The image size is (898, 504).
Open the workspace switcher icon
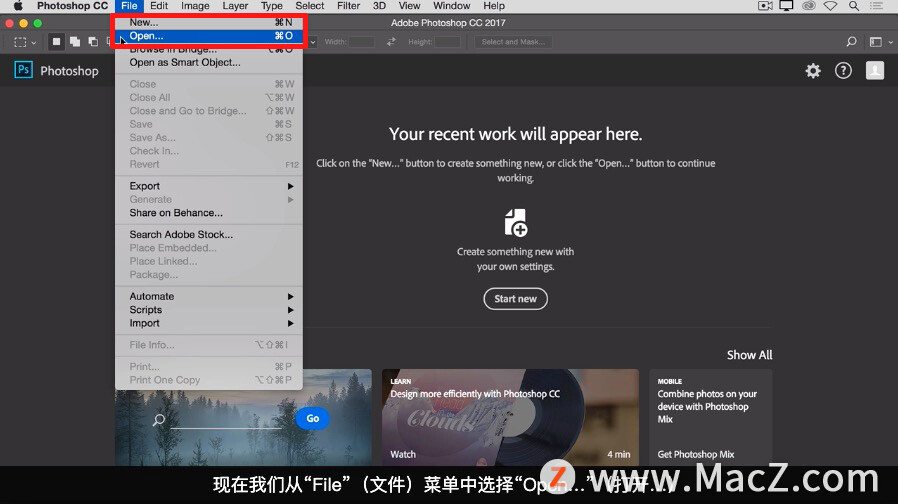[x=876, y=42]
